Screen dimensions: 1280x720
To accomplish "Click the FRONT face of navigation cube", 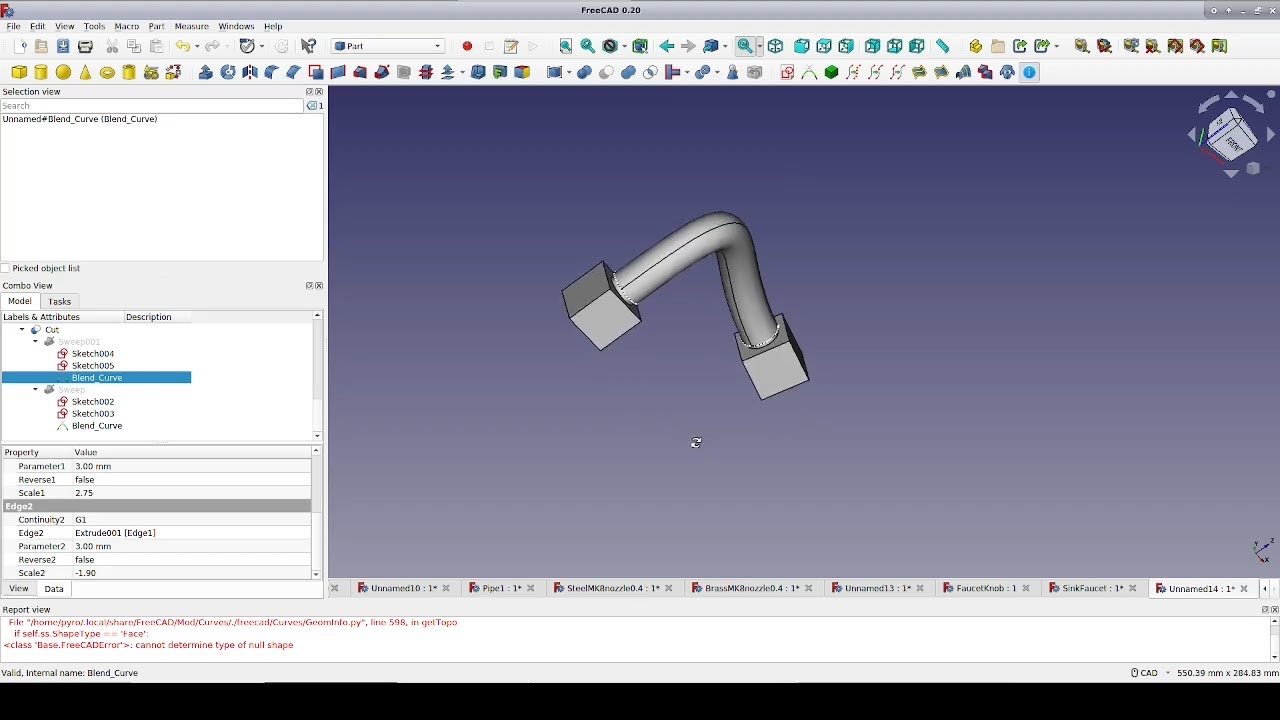I will point(1234,143).
